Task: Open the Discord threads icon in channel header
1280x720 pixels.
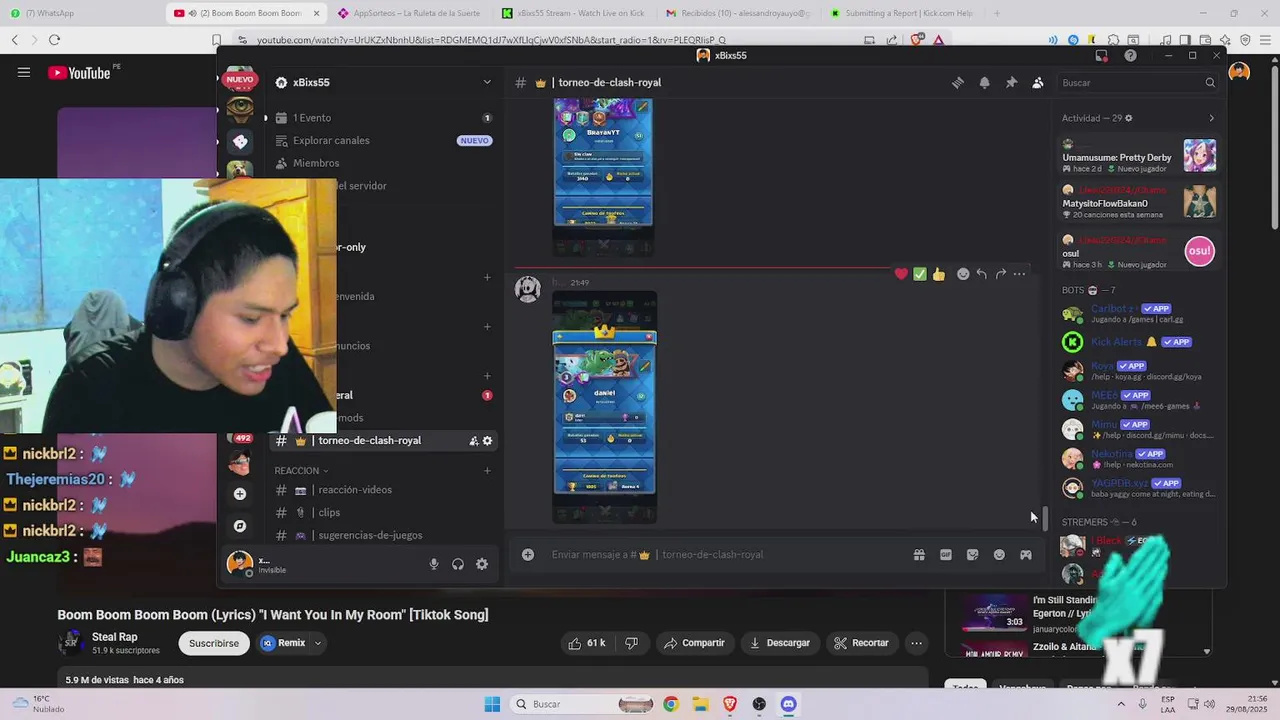Action: [958, 83]
